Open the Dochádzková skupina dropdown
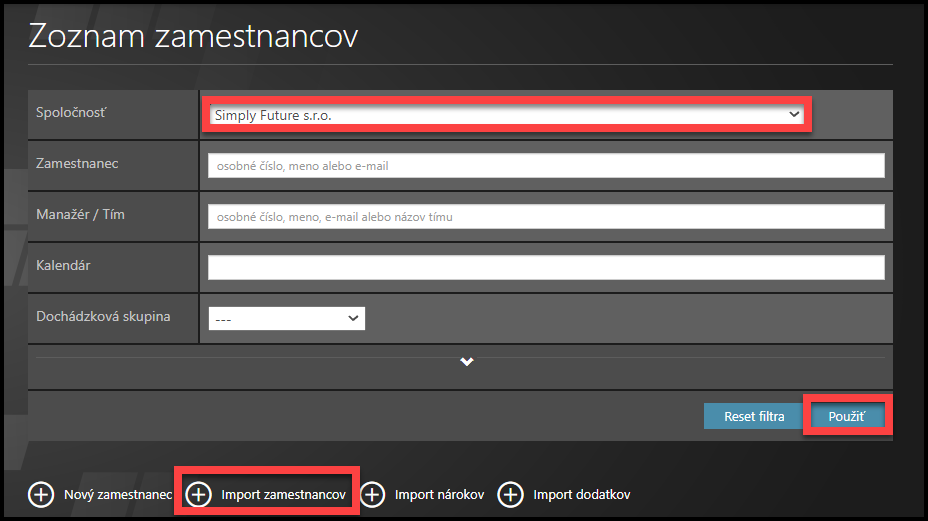Image resolution: width=928 pixels, height=521 pixels. pyautogui.click(x=286, y=318)
